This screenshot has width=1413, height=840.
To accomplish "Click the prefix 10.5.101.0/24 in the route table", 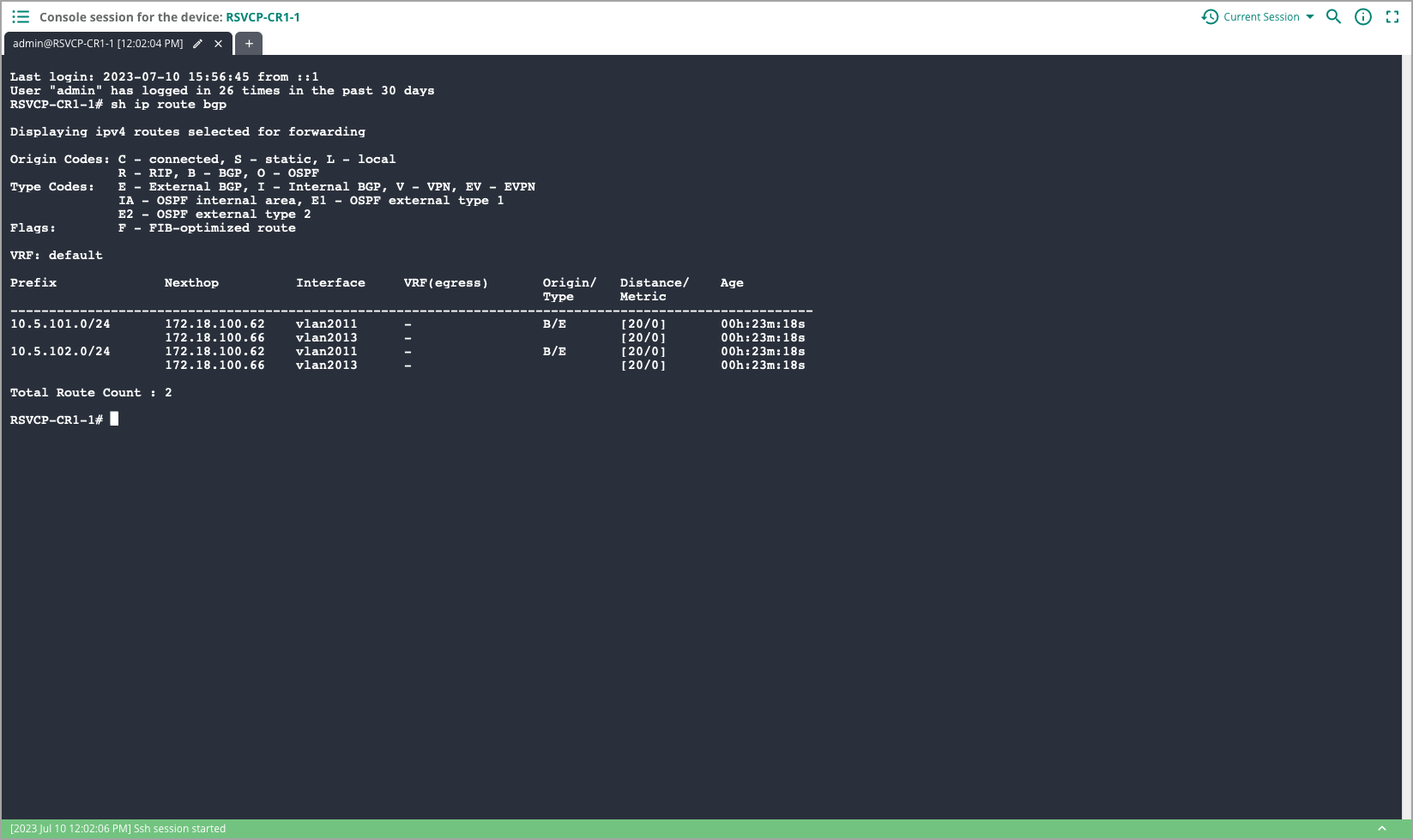I will [x=60, y=324].
